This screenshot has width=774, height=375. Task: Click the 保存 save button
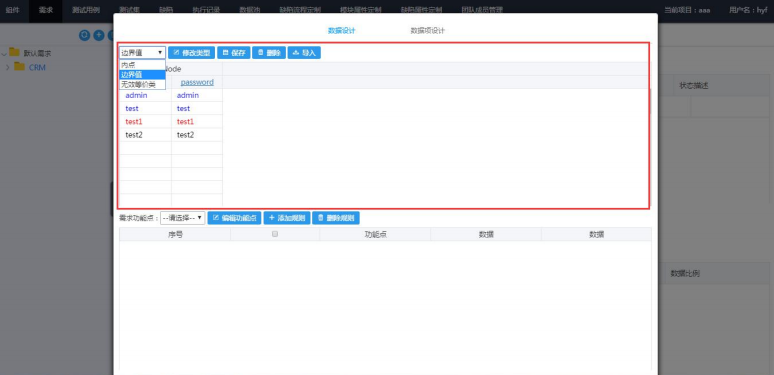coord(234,53)
